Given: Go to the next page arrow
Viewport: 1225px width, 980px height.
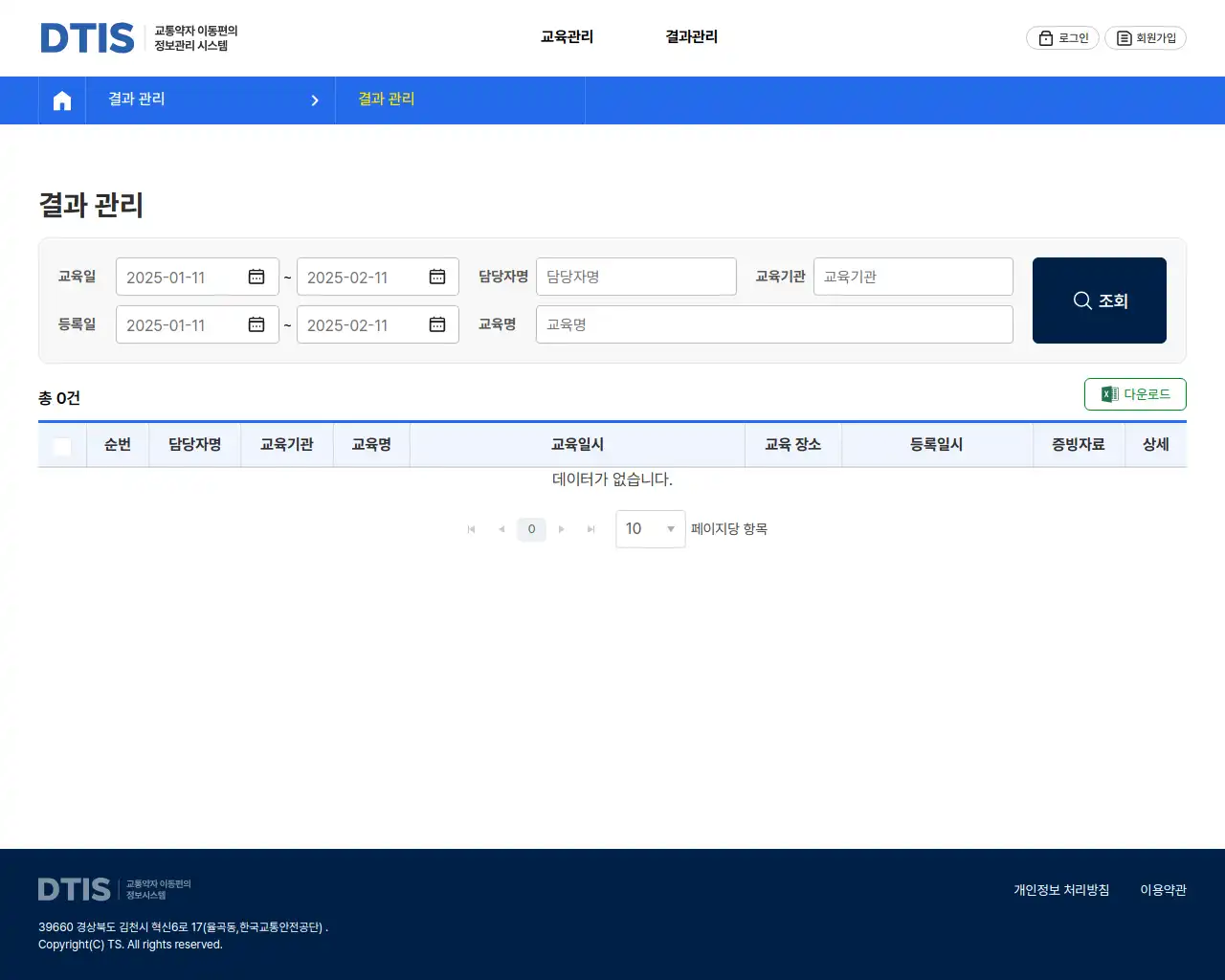Looking at the screenshot, I should (562, 529).
